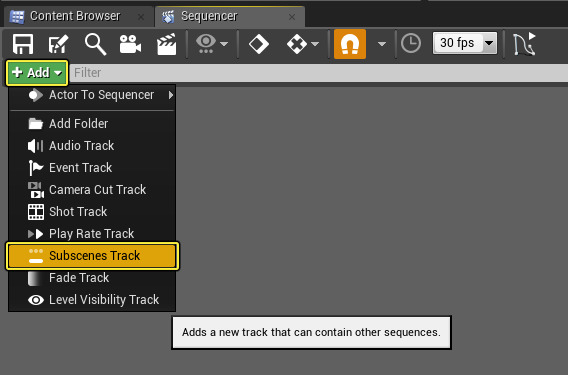Open the eye options dropdown arrow
Viewport: 568px width, 375px height.
[x=224, y=44]
